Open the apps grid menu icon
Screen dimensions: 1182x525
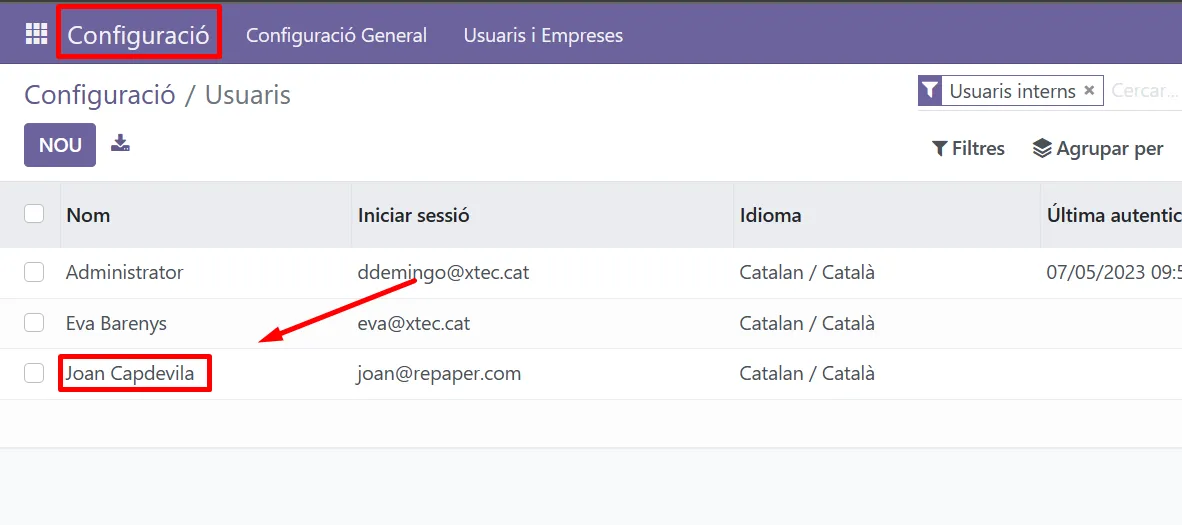coord(36,34)
